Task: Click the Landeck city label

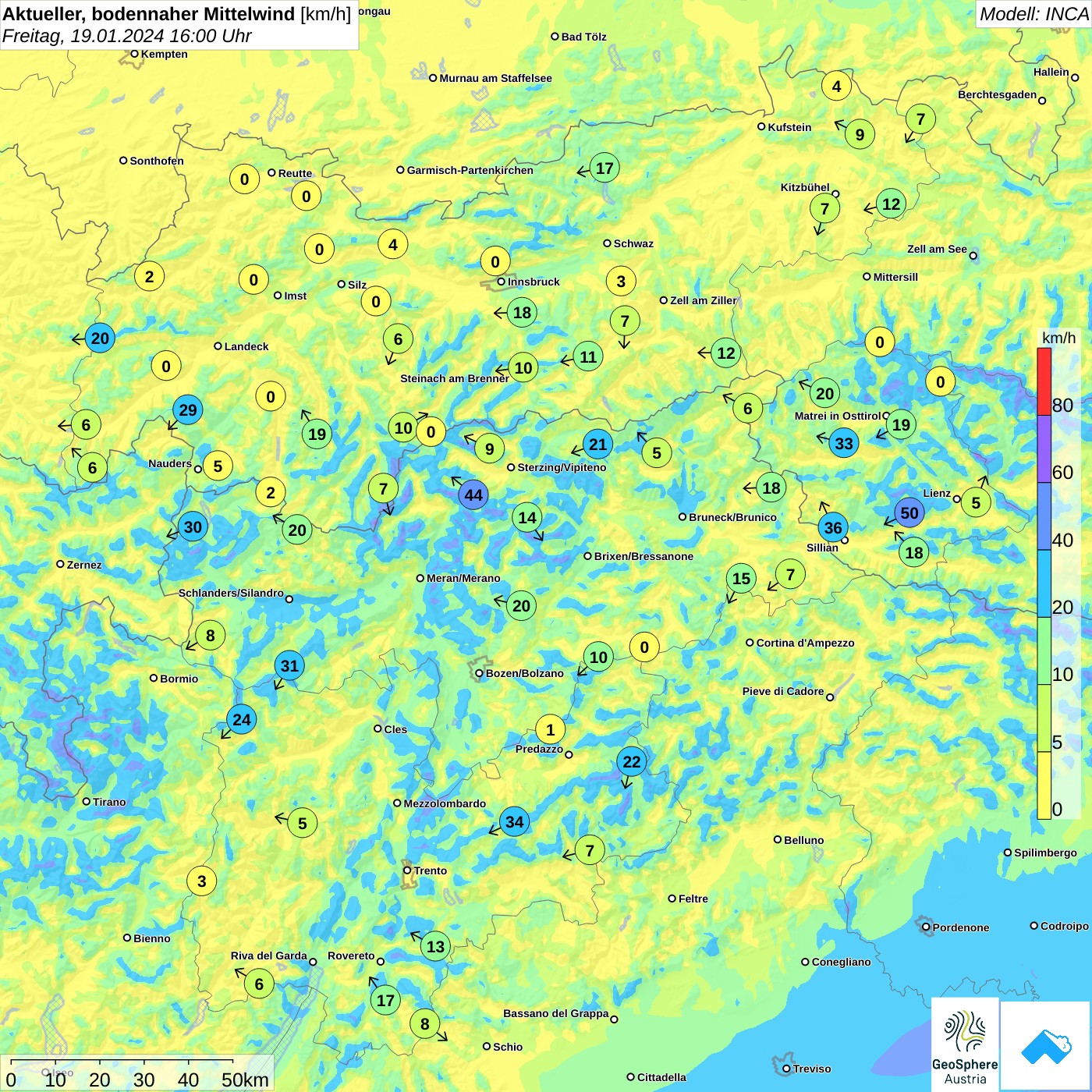Action: coord(246,346)
